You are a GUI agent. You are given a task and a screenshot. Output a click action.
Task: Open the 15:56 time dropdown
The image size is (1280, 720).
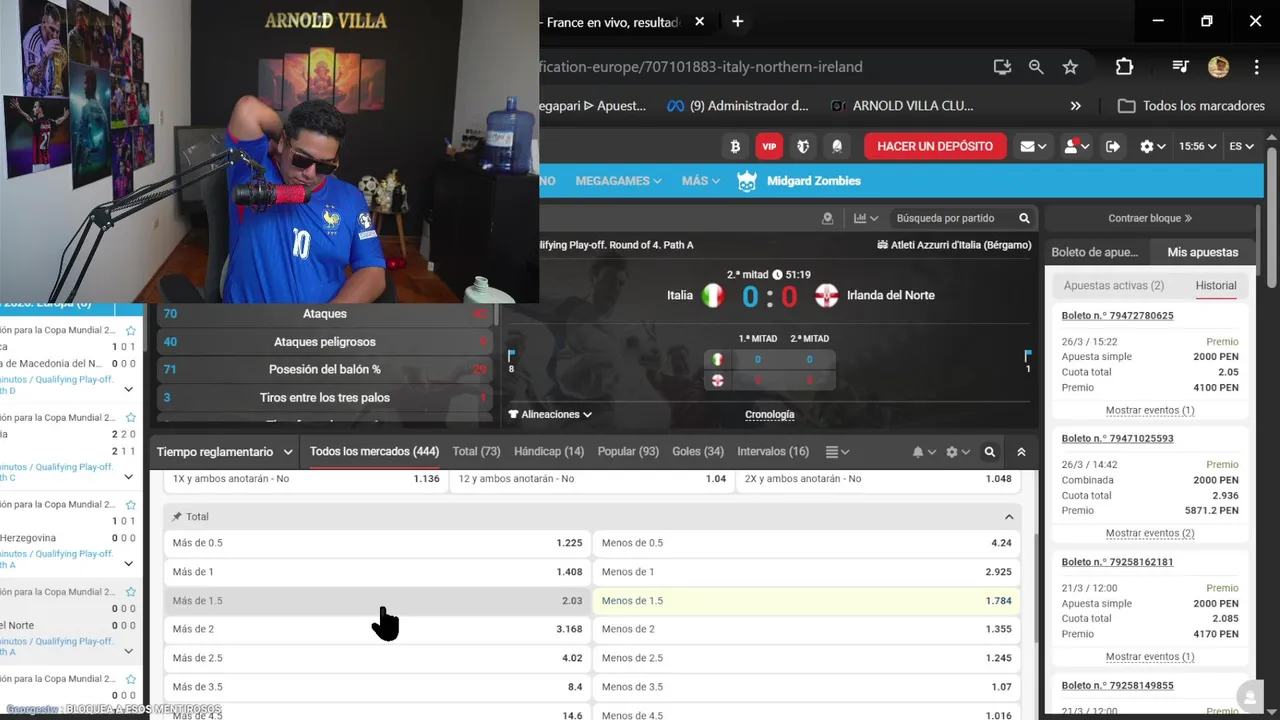point(1197,146)
